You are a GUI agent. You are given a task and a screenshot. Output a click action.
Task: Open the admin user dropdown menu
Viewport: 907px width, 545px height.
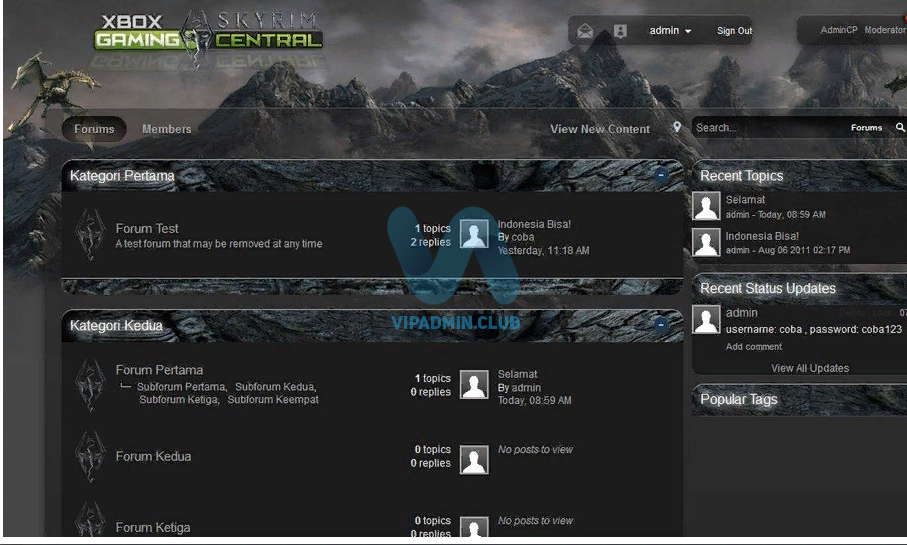click(670, 31)
